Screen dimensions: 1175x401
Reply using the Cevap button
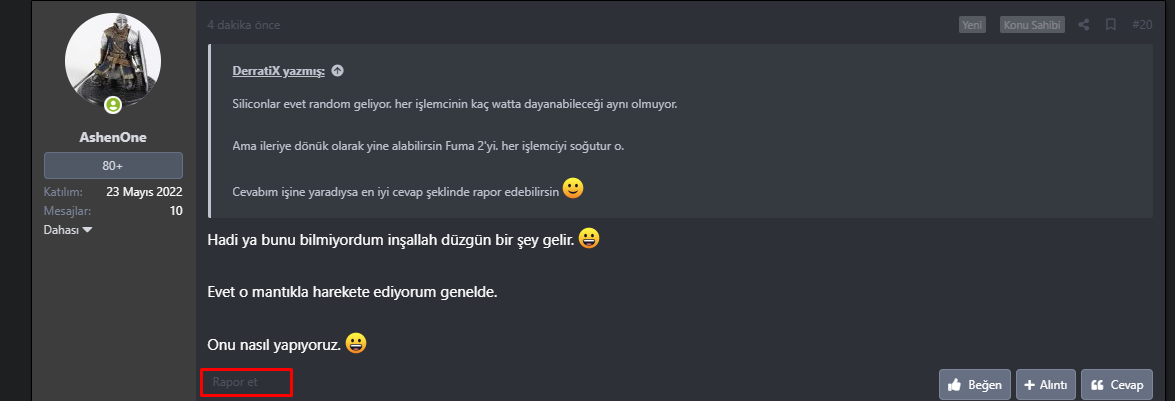(x=1117, y=384)
